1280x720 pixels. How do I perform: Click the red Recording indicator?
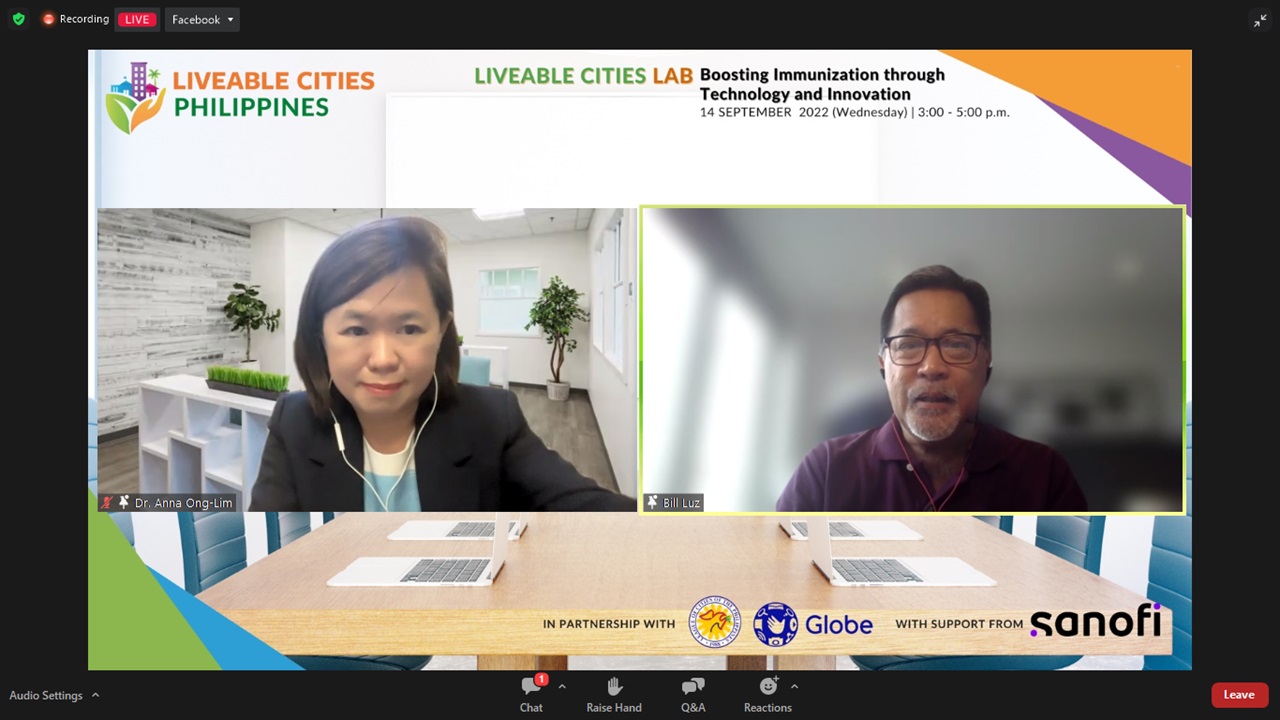click(75, 19)
